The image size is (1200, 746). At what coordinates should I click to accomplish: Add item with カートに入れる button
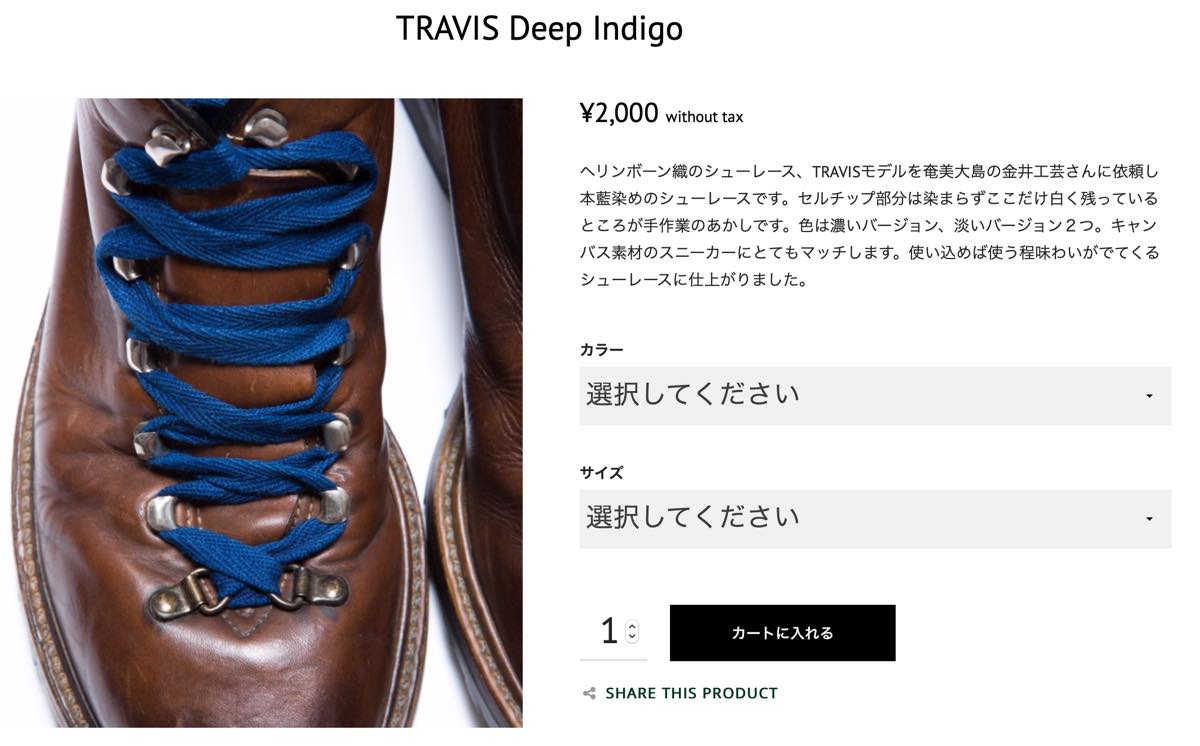(x=782, y=633)
